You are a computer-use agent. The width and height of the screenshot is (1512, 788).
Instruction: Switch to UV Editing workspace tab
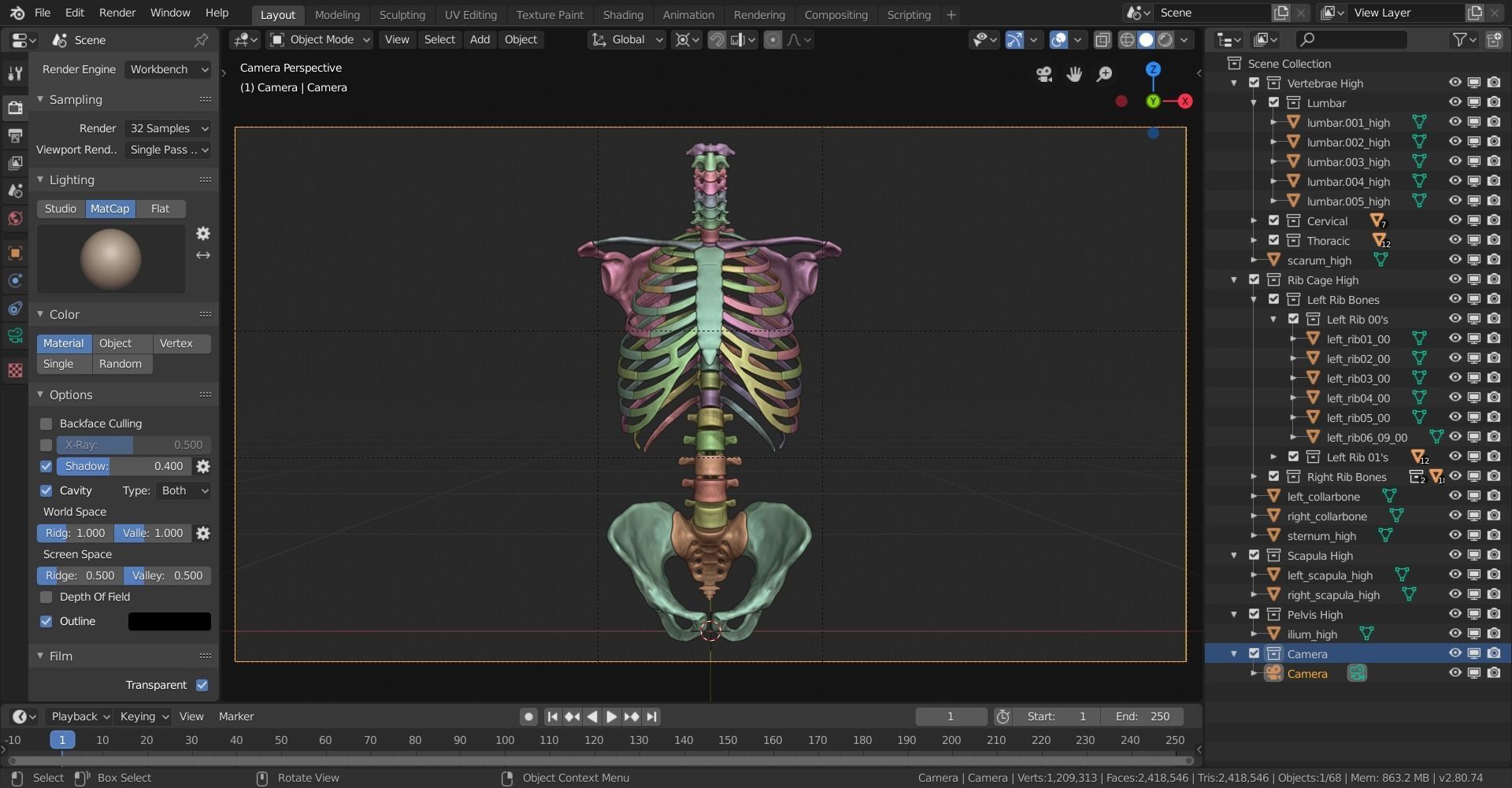pos(470,14)
